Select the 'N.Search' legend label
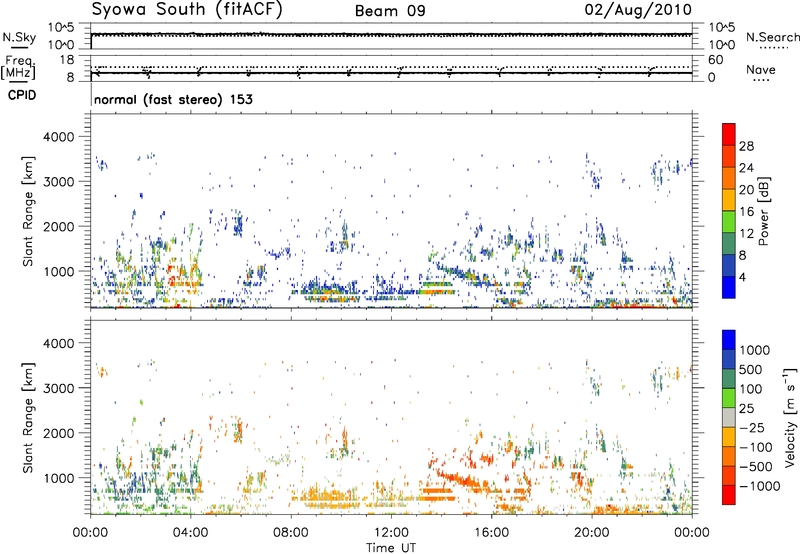The image size is (800, 554). (772, 37)
